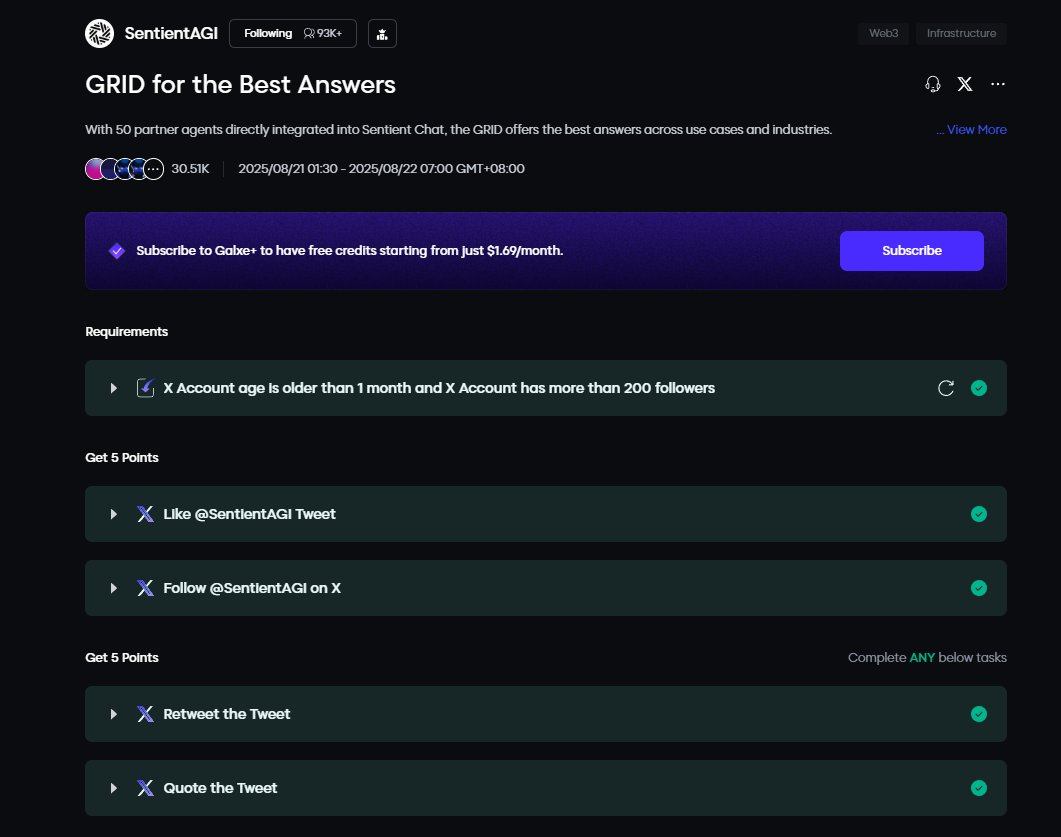
Task: Click the Subscribe button
Action: pyautogui.click(x=911, y=250)
